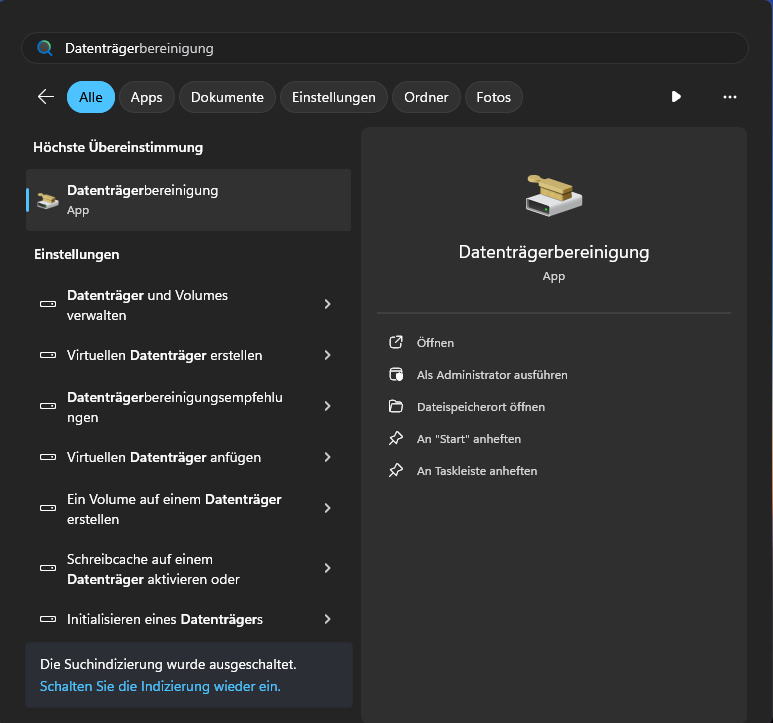Click drive icon beside Schreibcache auf einem Datenträger

pyautogui.click(x=48, y=568)
